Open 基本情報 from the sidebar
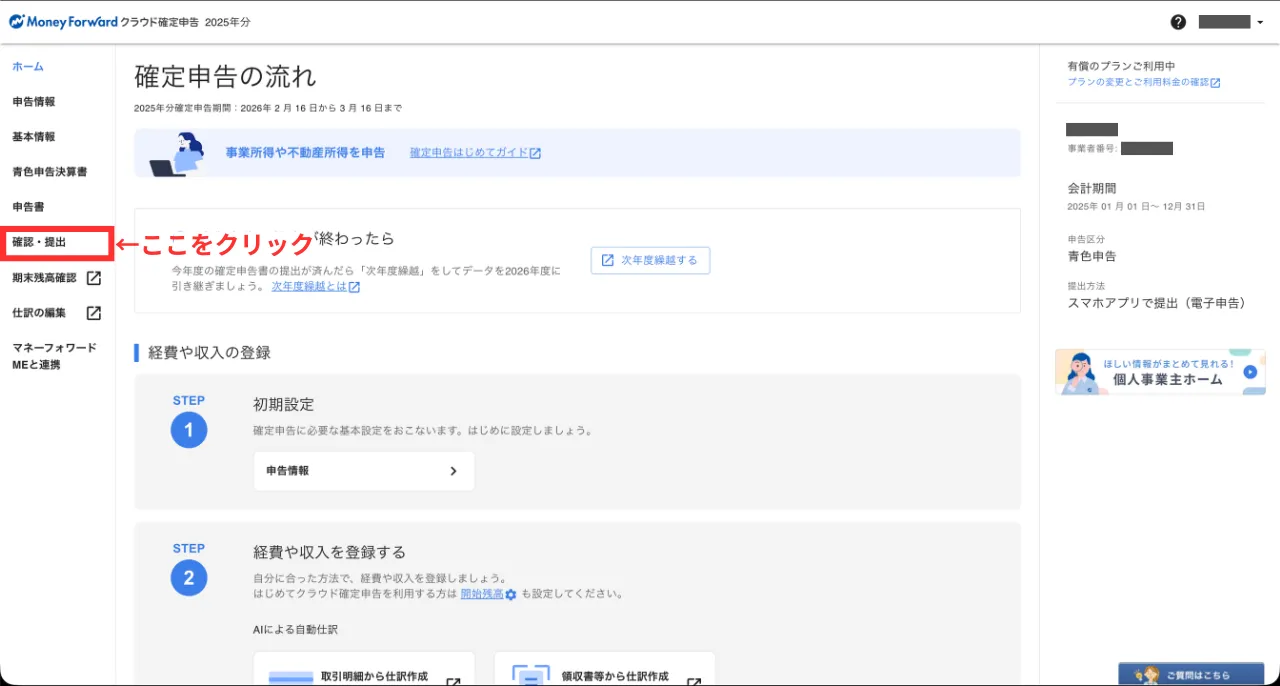1280x686 pixels. click(x=34, y=137)
